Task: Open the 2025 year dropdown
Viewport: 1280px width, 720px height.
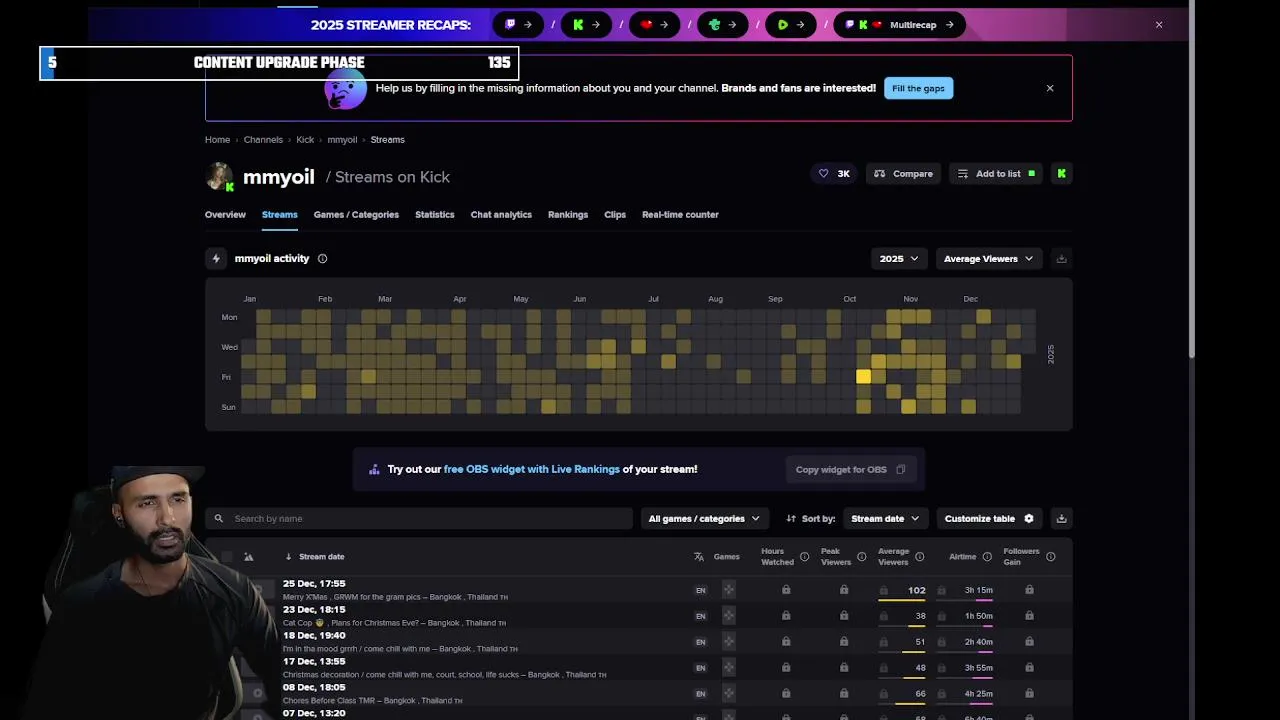Action: click(x=899, y=258)
